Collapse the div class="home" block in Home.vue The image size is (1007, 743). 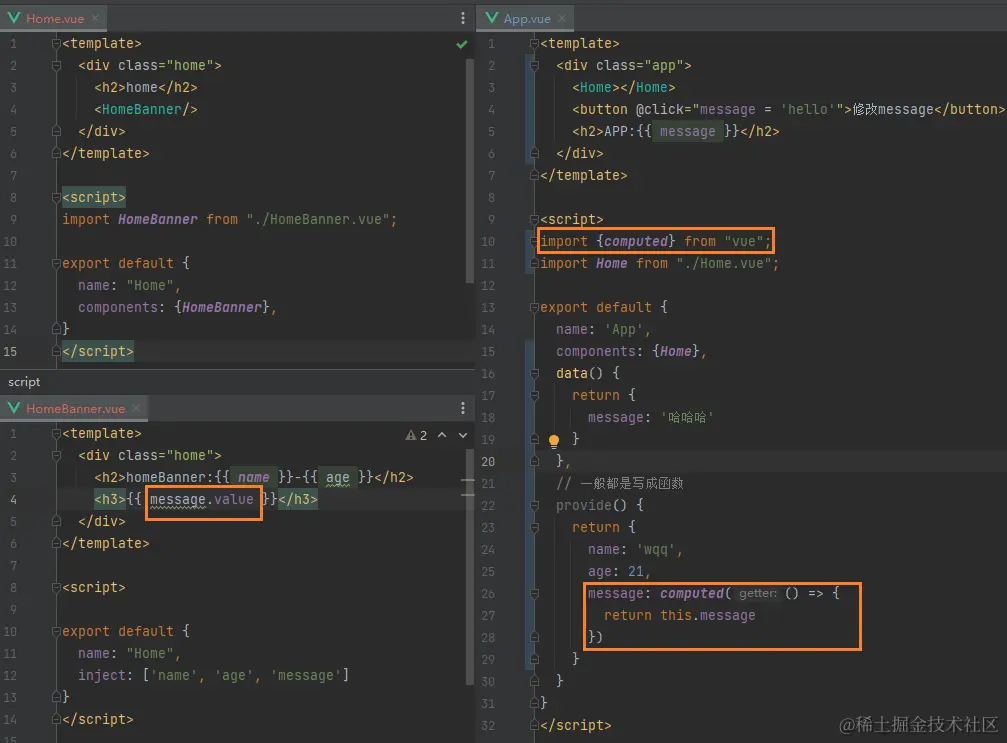56,66
